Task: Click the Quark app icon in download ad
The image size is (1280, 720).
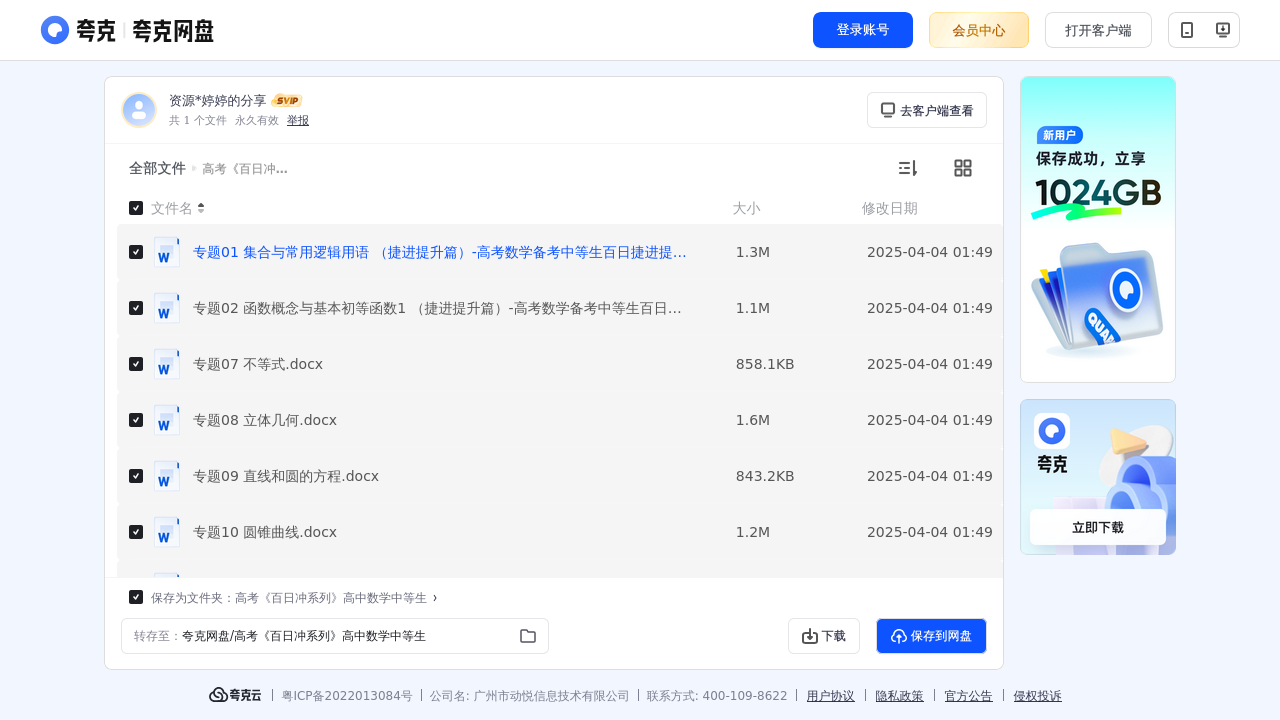Action: 1052,431
